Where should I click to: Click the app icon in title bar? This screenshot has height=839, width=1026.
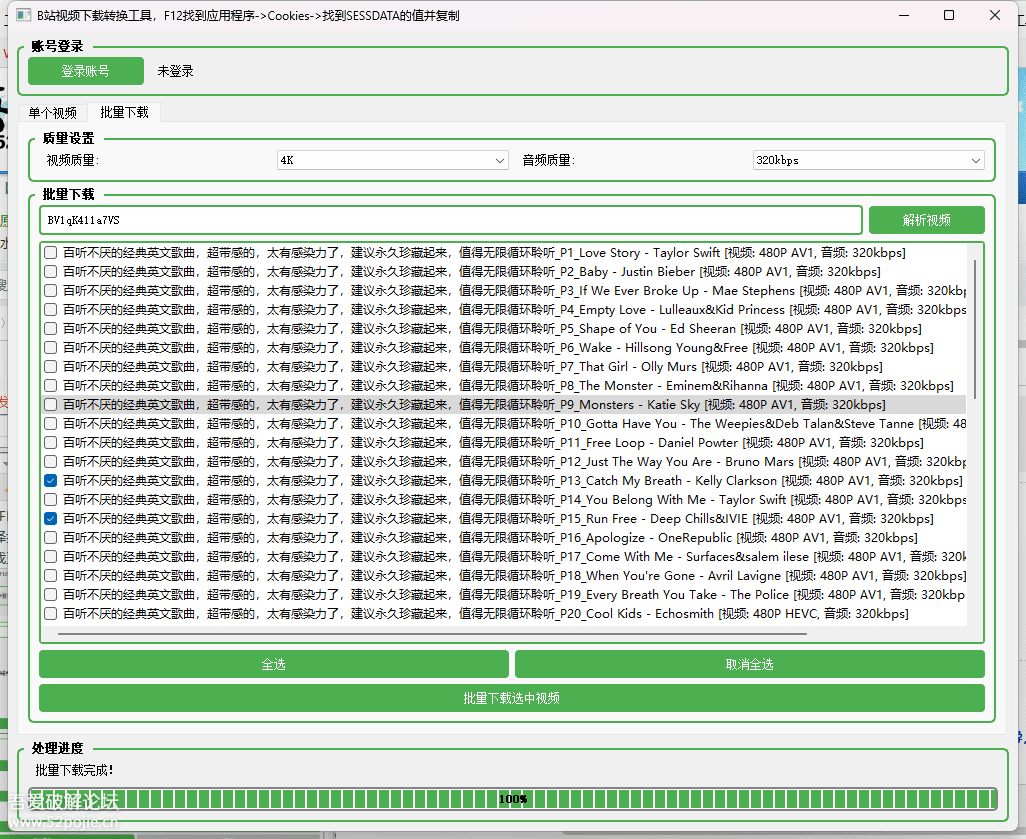[x=18, y=15]
